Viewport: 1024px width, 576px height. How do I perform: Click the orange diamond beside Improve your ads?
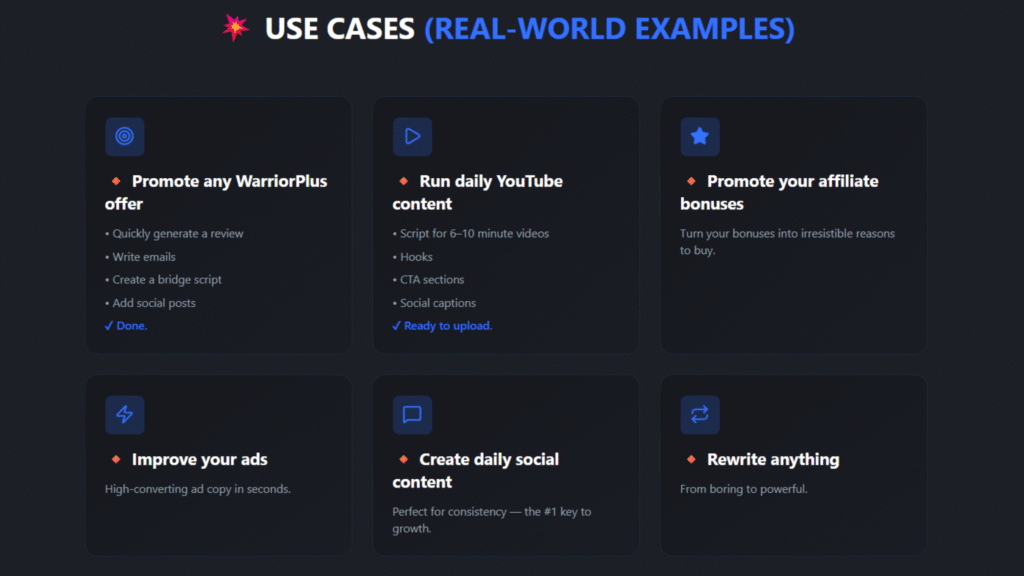point(116,459)
